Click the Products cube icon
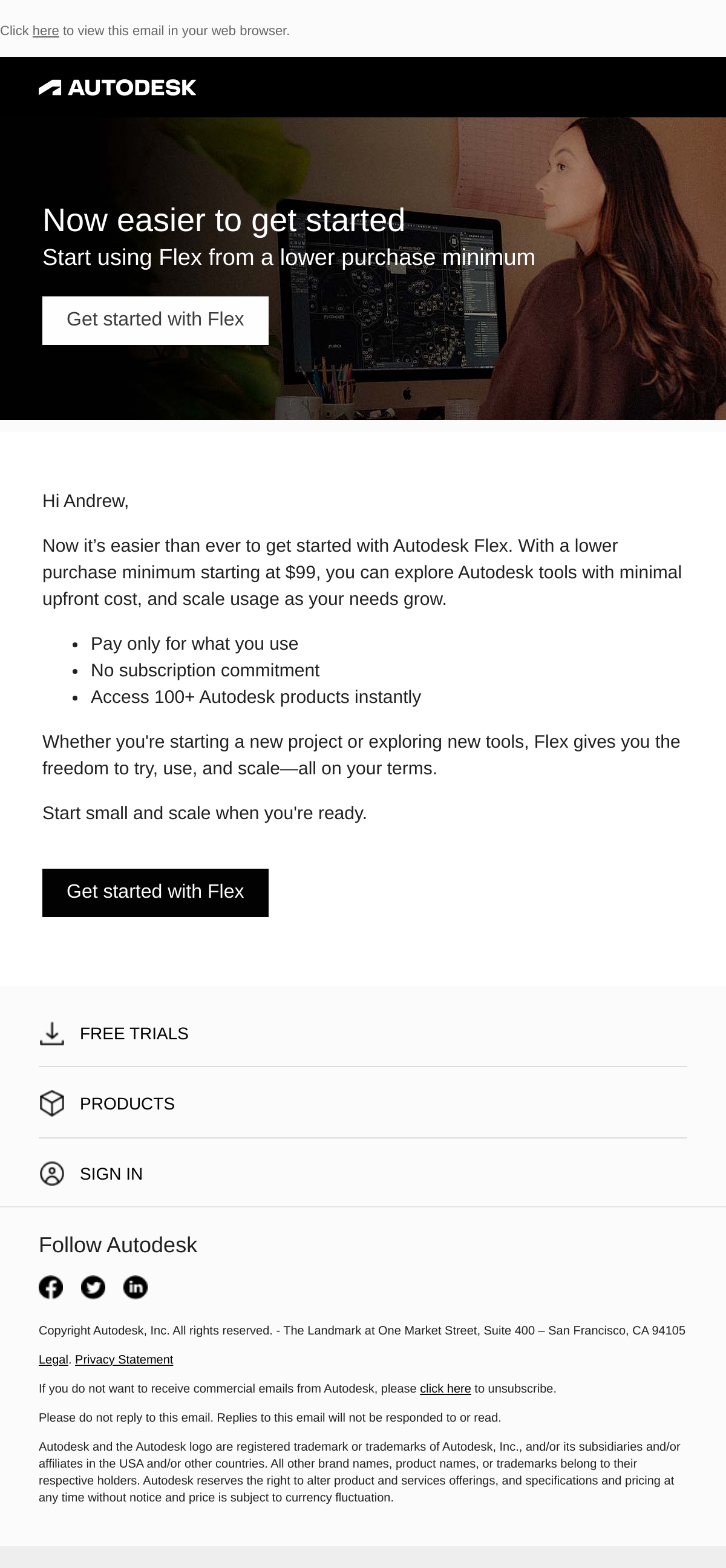This screenshot has height=1568, width=726. click(51, 1103)
